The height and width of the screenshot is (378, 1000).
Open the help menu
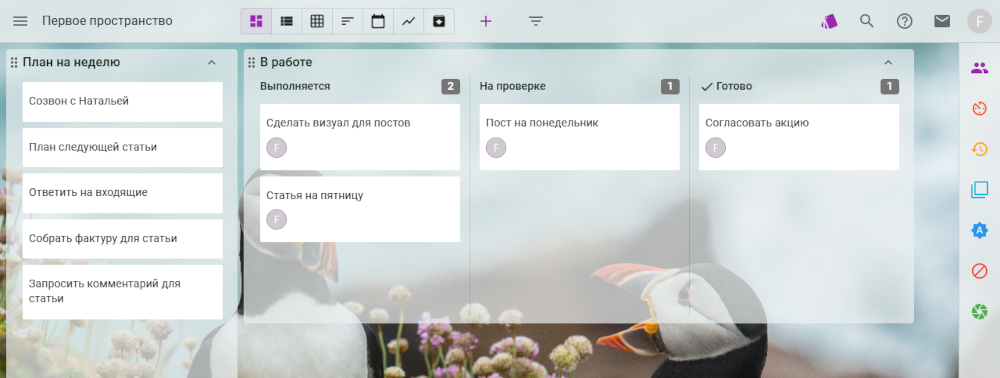pos(904,21)
